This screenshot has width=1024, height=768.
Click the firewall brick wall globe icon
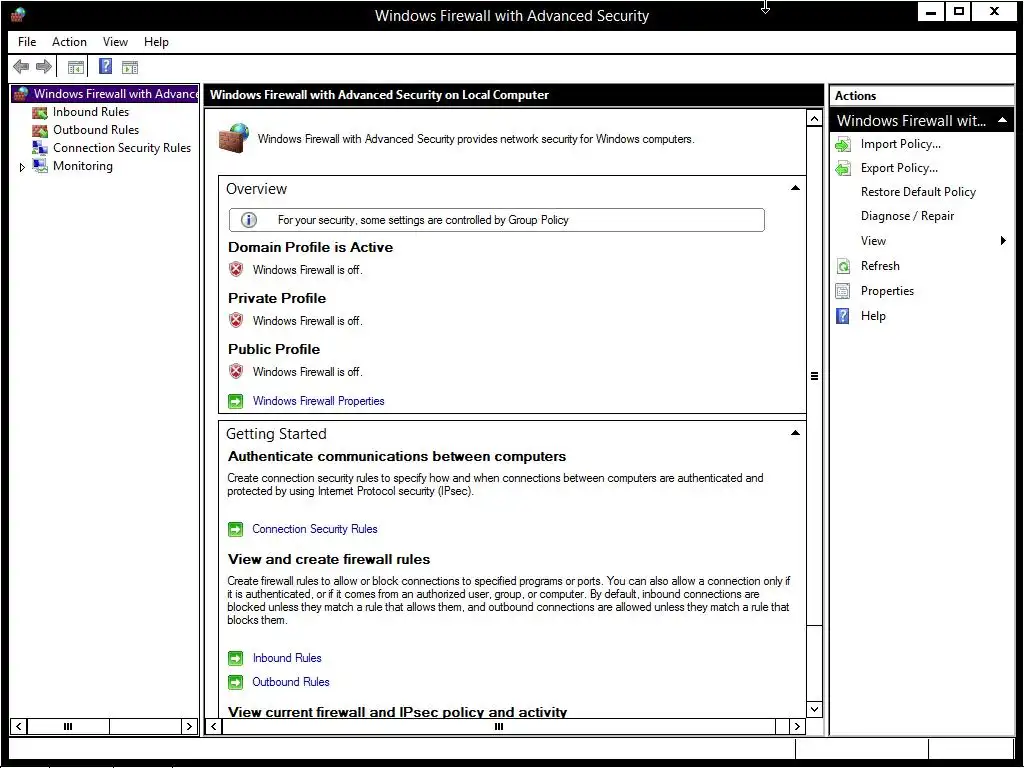coord(234,138)
